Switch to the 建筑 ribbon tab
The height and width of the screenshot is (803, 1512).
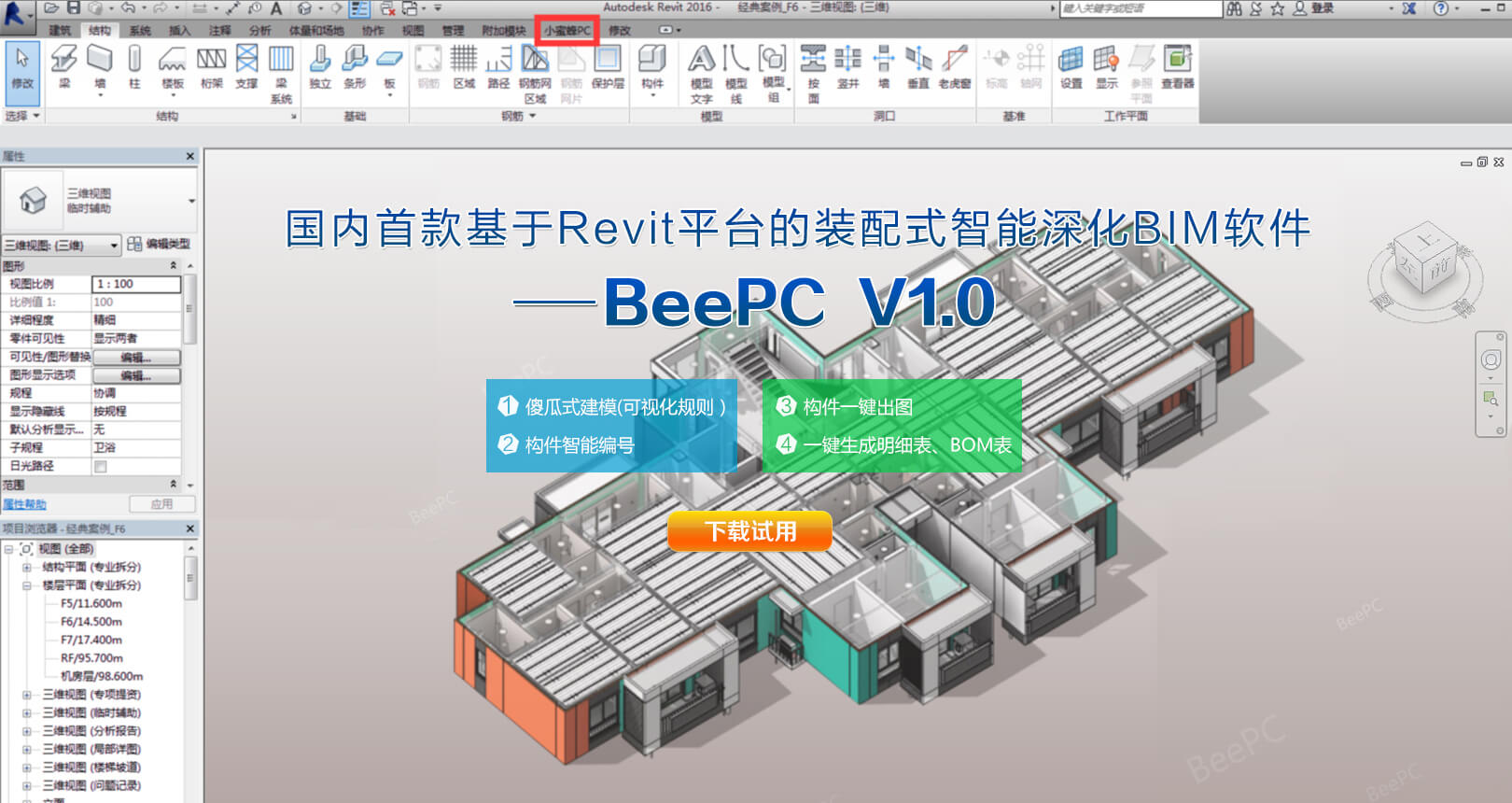tap(60, 31)
